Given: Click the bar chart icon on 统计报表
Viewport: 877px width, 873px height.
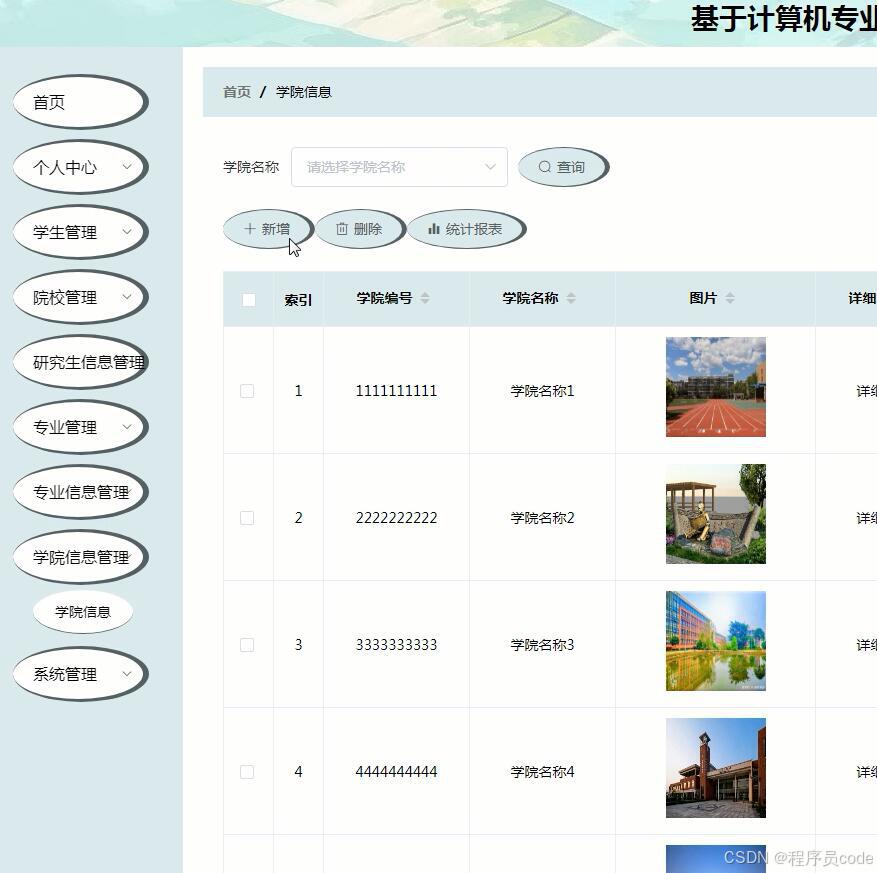Looking at the screenshot, I should [433, 229].
